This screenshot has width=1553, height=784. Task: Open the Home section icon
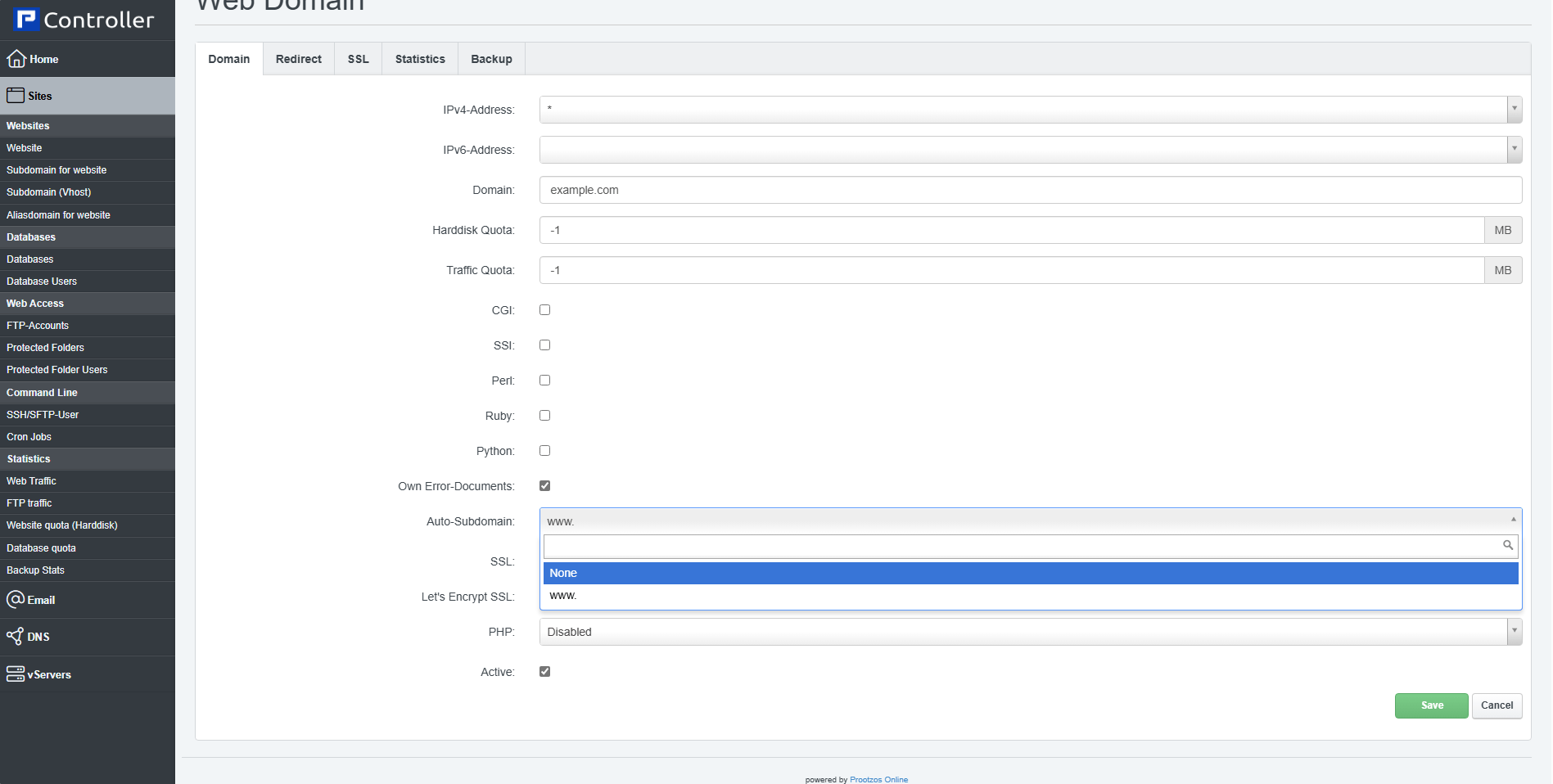click(x=16, y=59)
